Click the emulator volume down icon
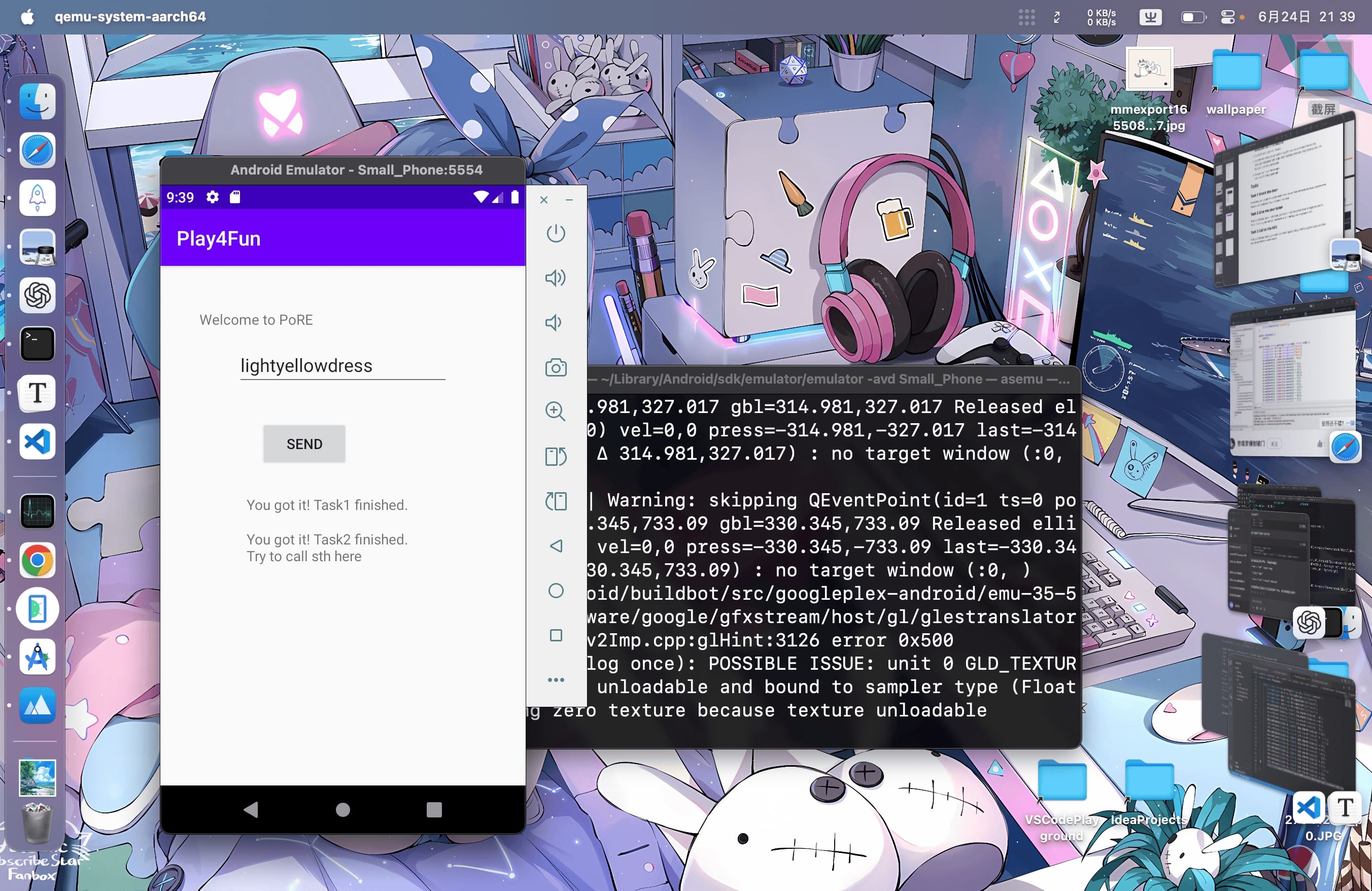 [x=554, y=323]
